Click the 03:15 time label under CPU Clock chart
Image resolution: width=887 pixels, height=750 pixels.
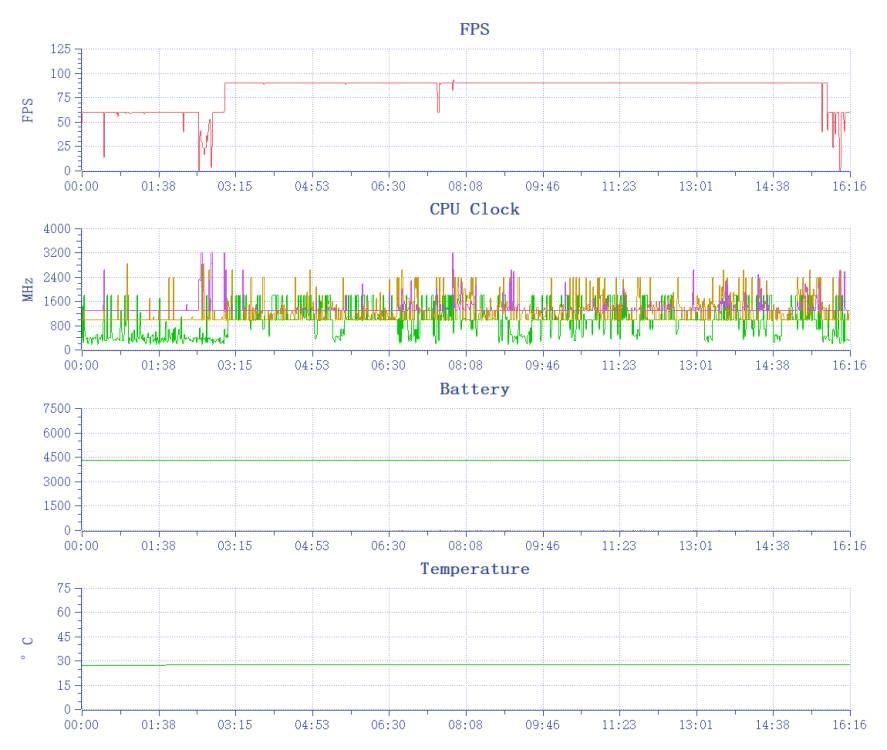click(235, 366)
